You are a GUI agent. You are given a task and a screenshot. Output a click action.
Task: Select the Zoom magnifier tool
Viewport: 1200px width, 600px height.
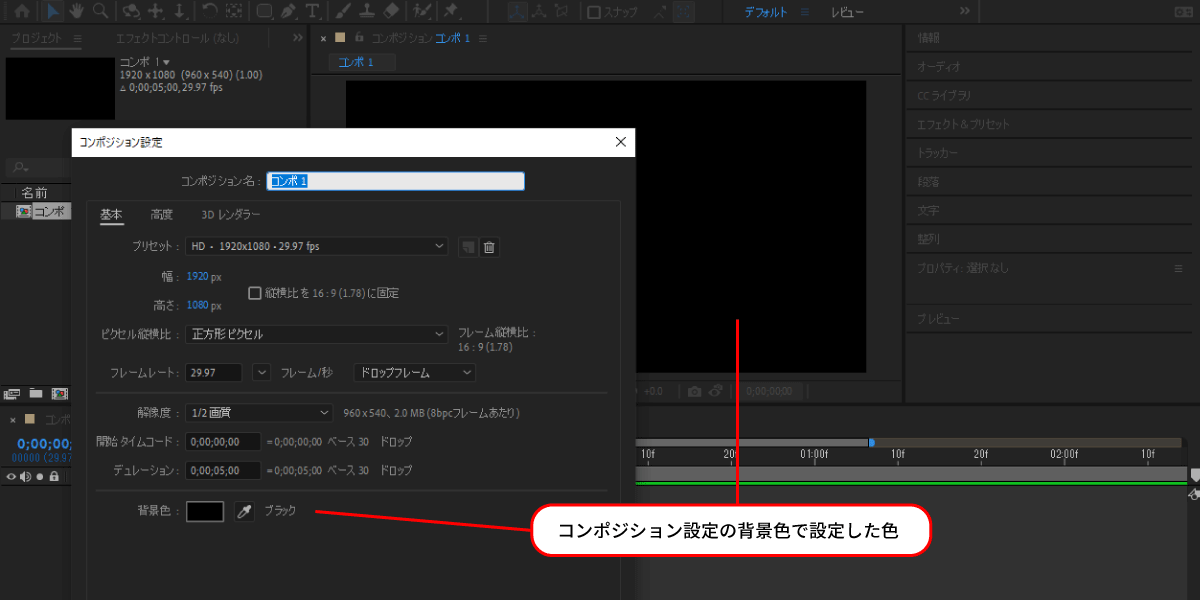coord(100,12)
